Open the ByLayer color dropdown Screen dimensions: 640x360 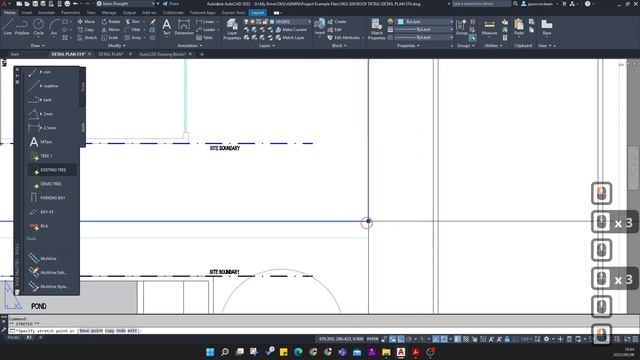[x=425, y=21]
